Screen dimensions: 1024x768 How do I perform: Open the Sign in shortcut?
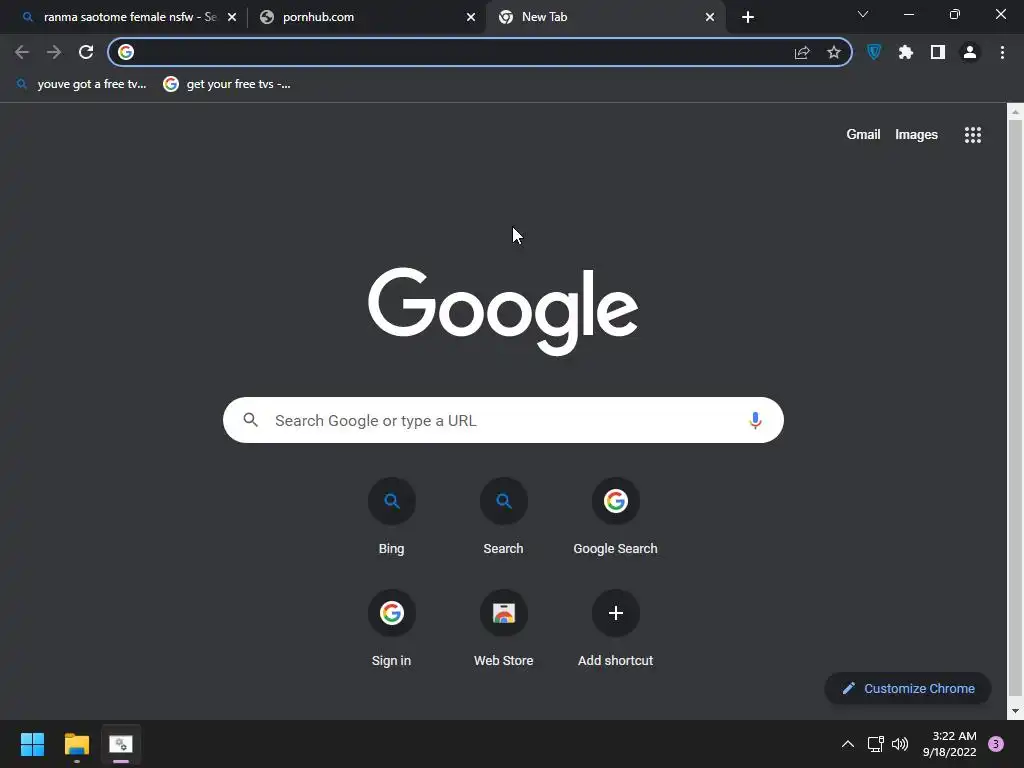(x=391, y=628)
